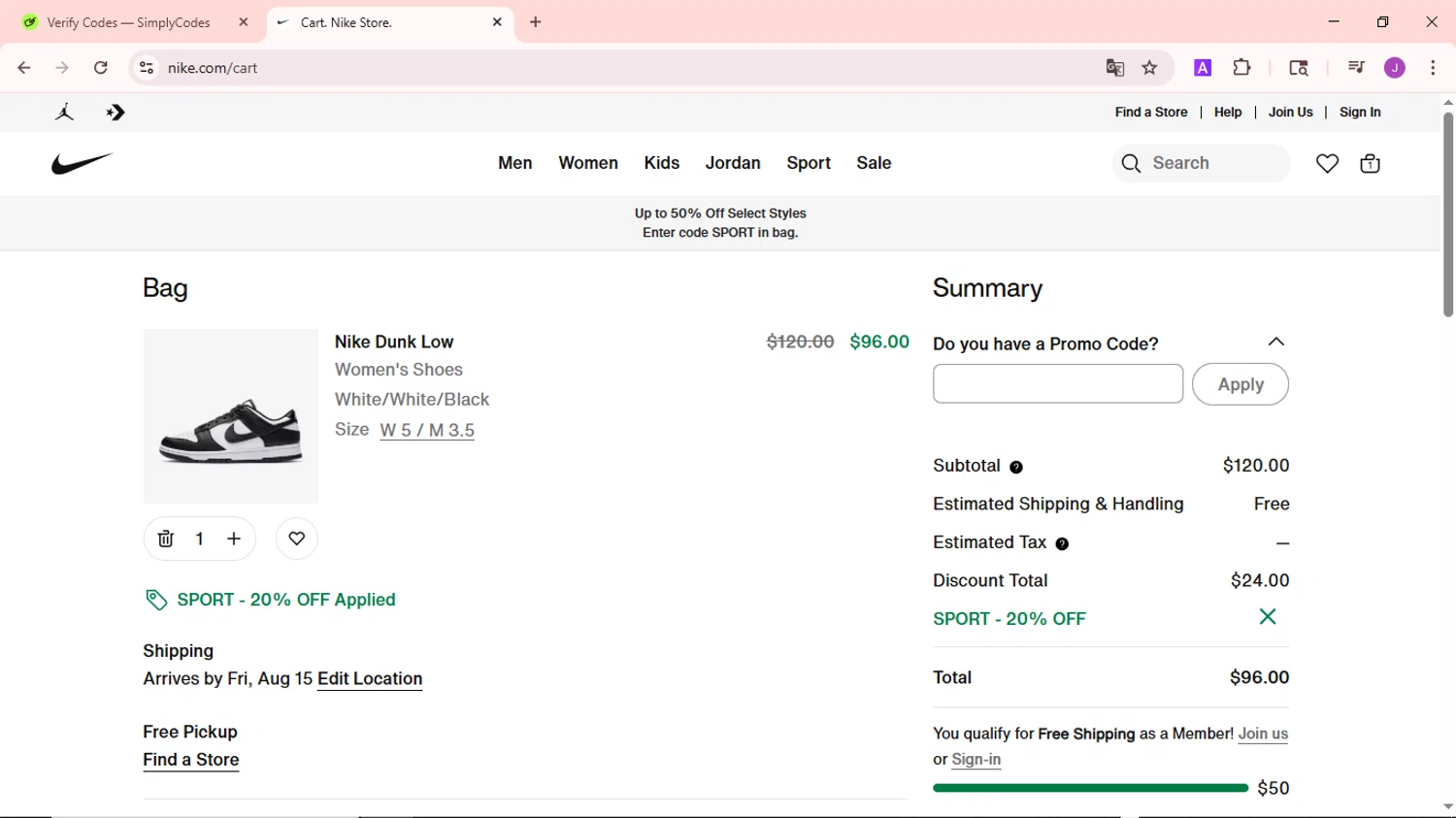Open the Help link

point(1228,113)
